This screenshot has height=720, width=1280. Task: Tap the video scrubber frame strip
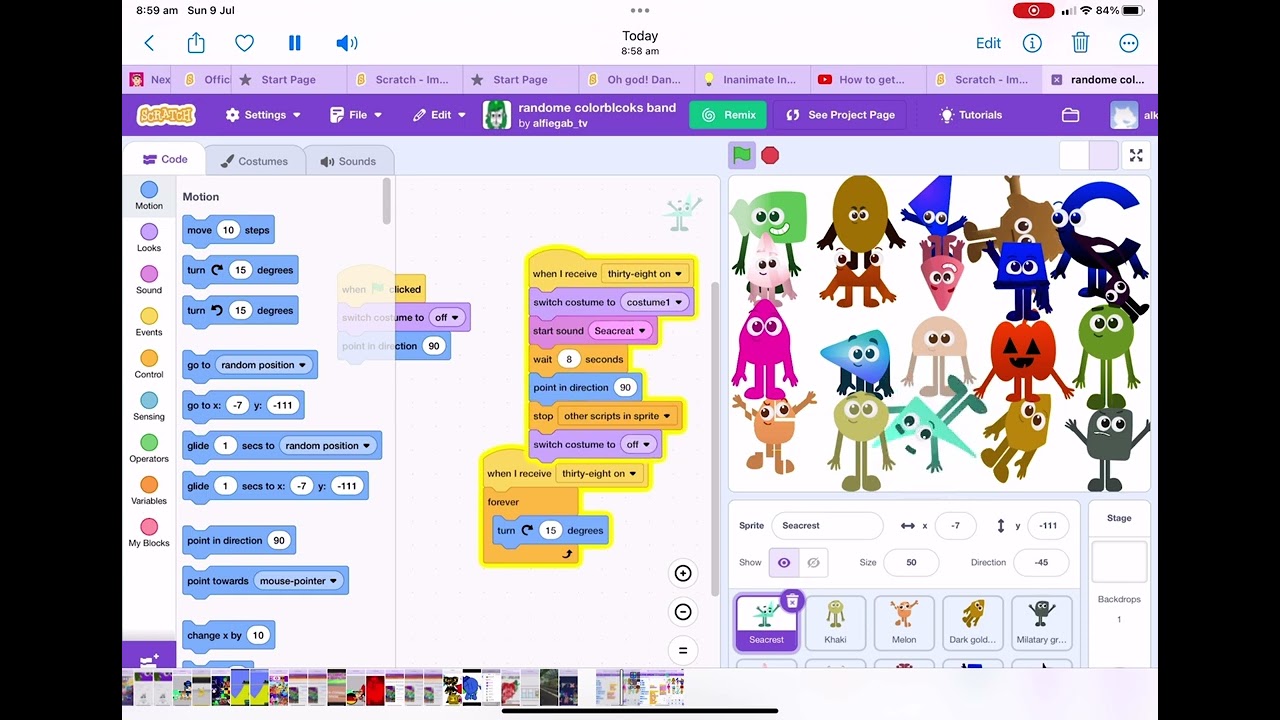click(404, 688)
